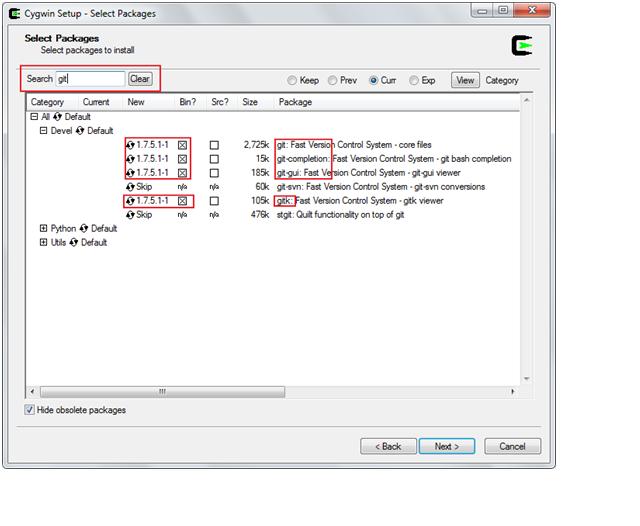
Task: Click in the Search input field
Action: click(90, 79)
